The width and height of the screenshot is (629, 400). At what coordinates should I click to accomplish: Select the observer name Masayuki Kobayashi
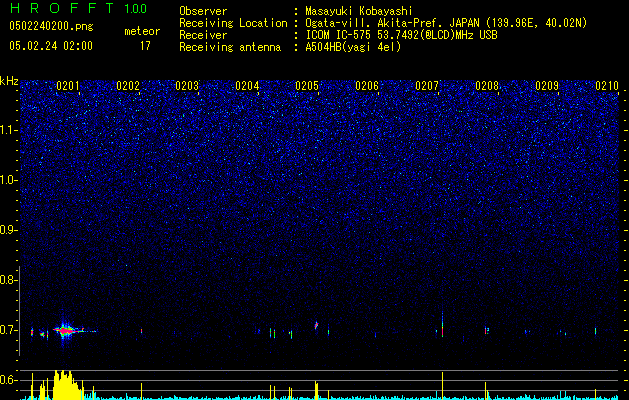point(358,11)
